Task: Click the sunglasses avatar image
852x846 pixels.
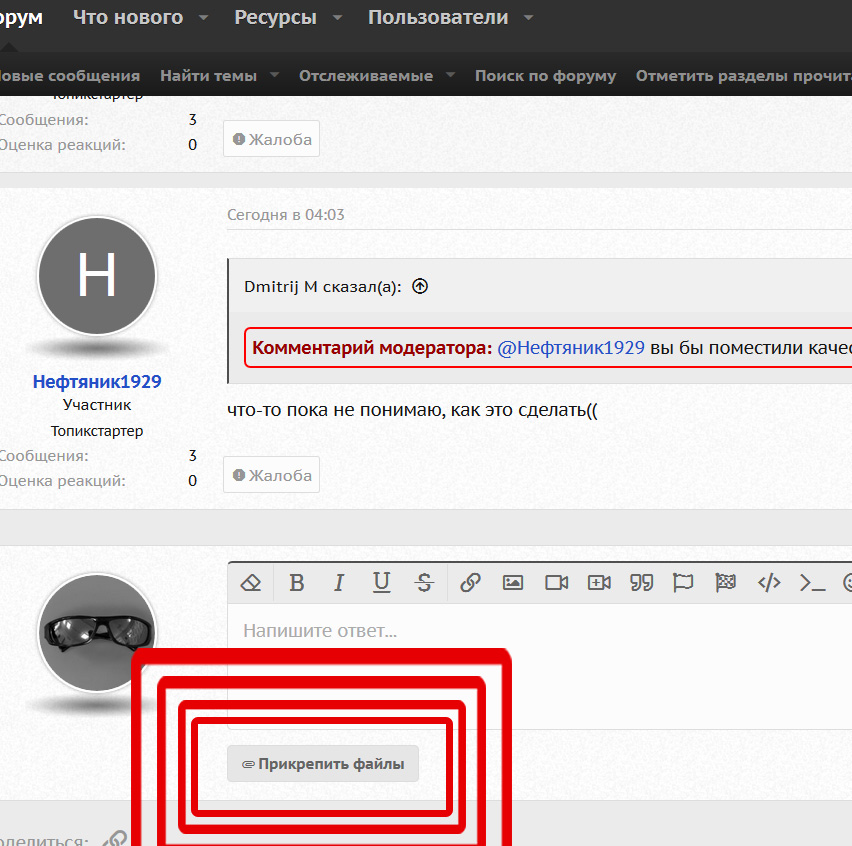Action: tap(97, 632)
